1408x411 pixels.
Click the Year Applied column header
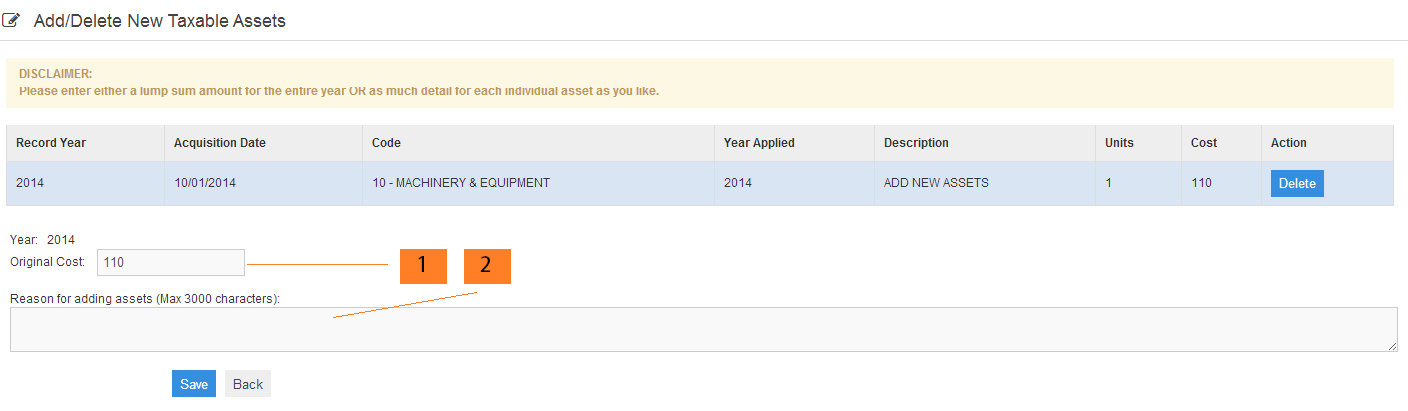(x=759, y=143)
